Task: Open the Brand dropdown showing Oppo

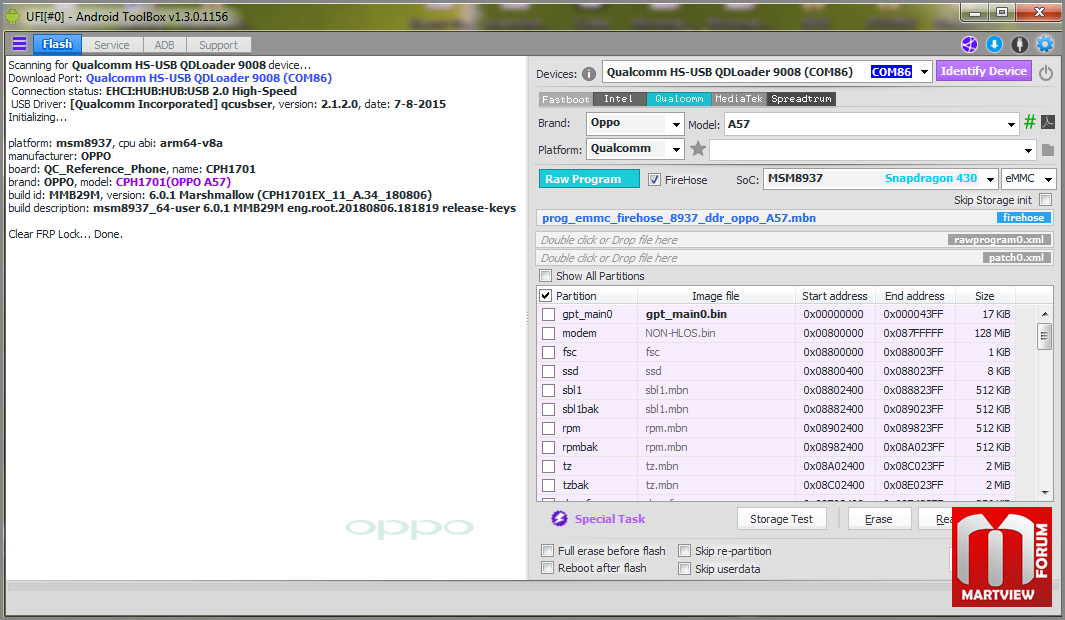Action: click(x=676, y=124)
